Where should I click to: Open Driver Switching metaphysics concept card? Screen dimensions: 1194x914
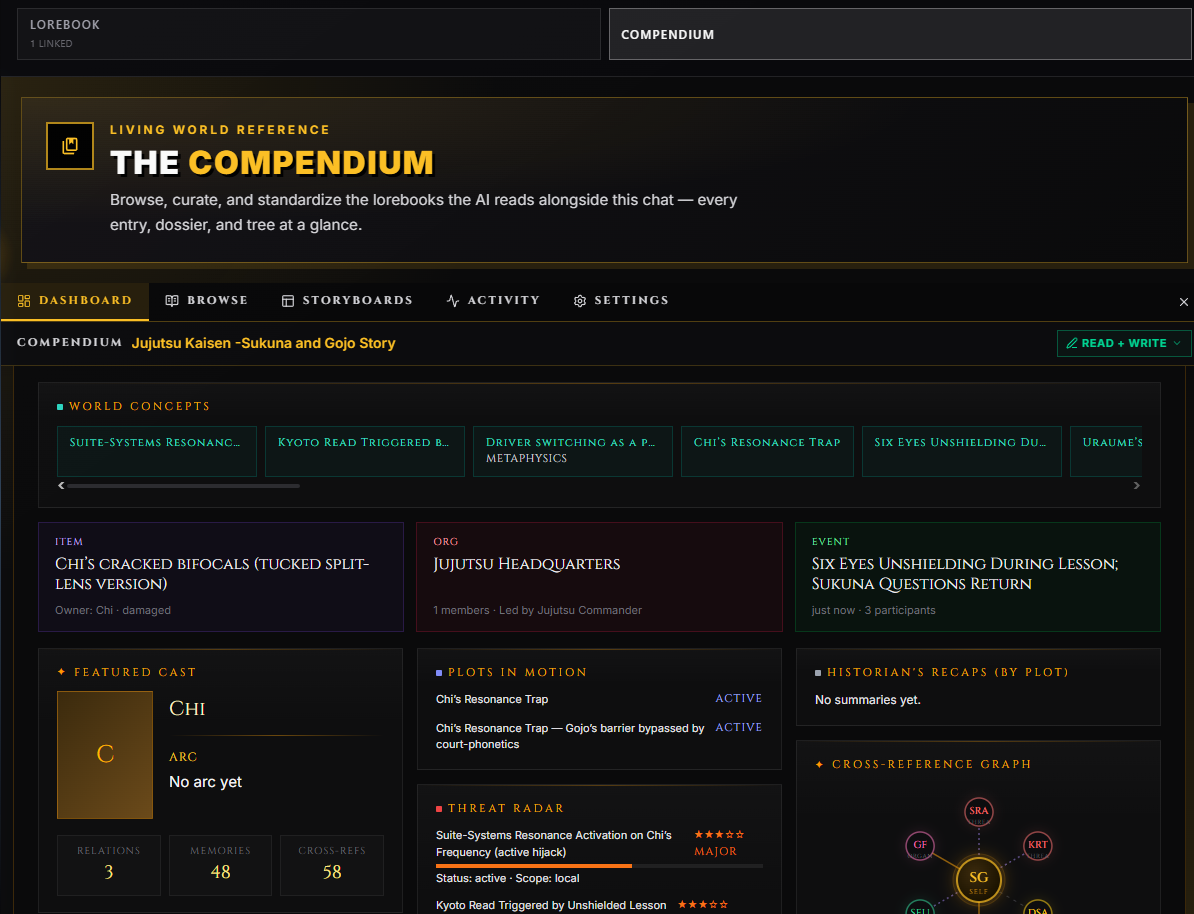573,451
